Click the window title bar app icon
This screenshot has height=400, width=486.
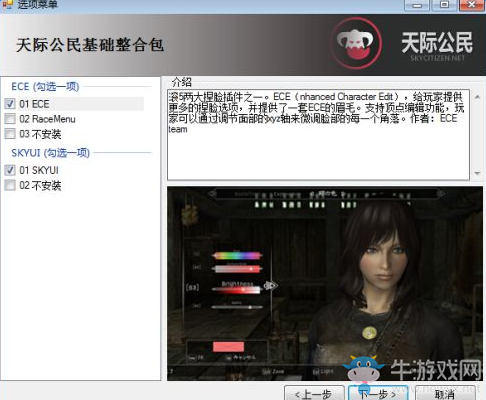(x=7, y=4)
